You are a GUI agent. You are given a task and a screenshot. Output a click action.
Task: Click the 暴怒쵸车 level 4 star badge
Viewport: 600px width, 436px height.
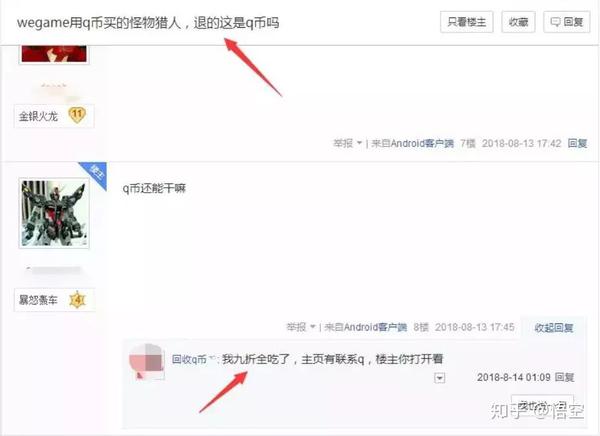pos(77,300)
